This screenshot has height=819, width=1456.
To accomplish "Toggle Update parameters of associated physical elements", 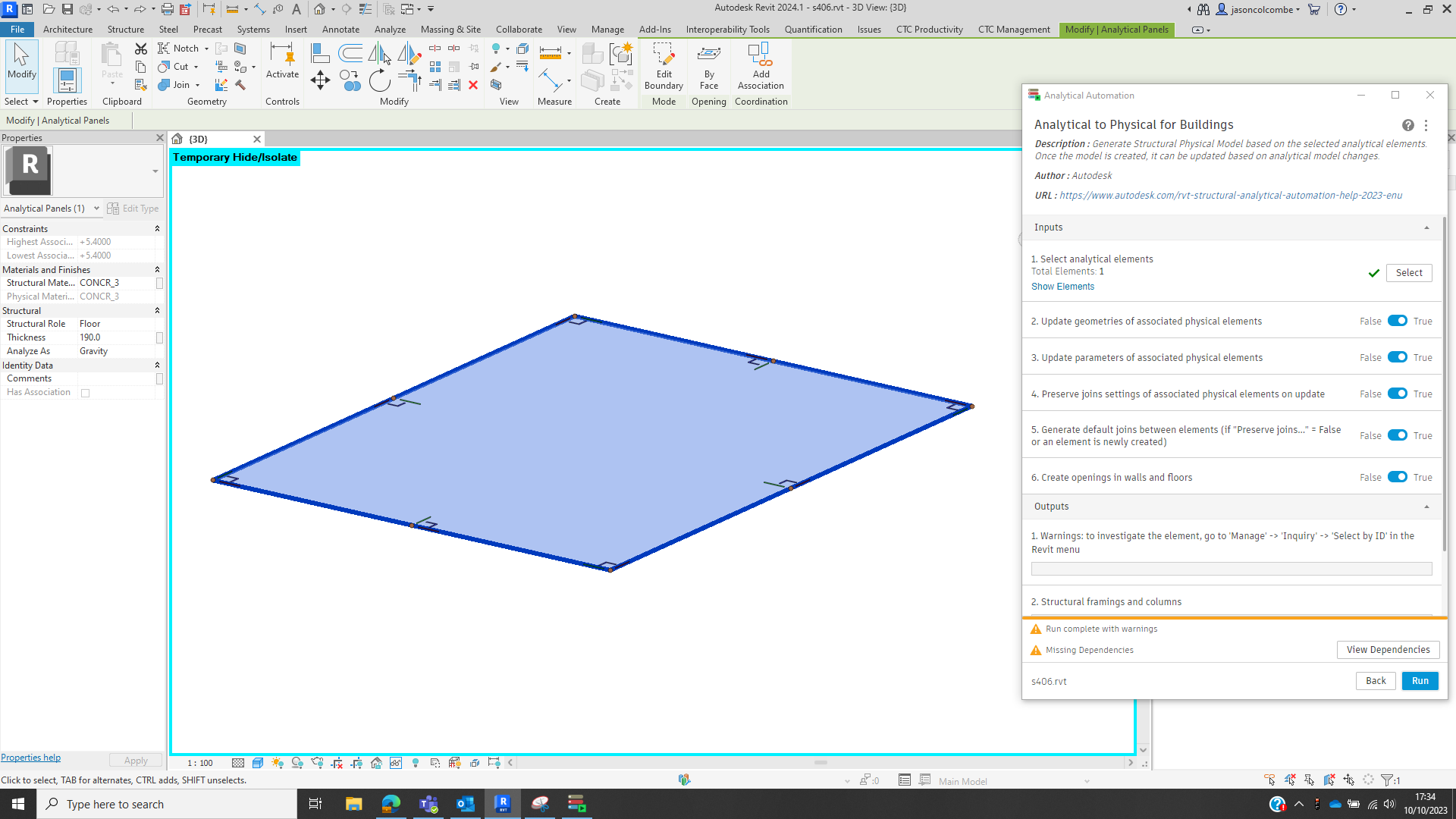I will [1398, 357].
